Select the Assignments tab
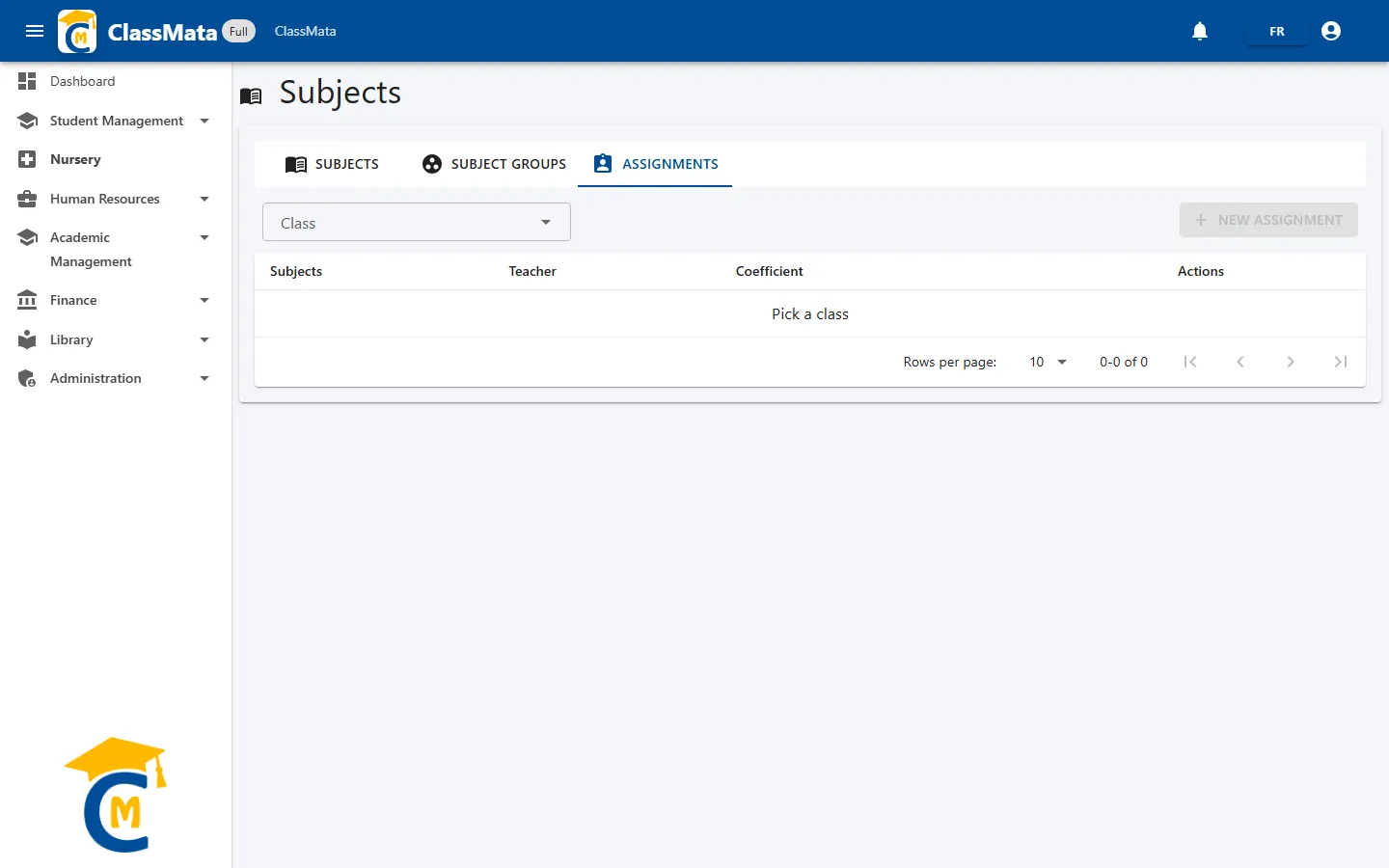This screenshot has width=1389, height=868. pos(656,164)
